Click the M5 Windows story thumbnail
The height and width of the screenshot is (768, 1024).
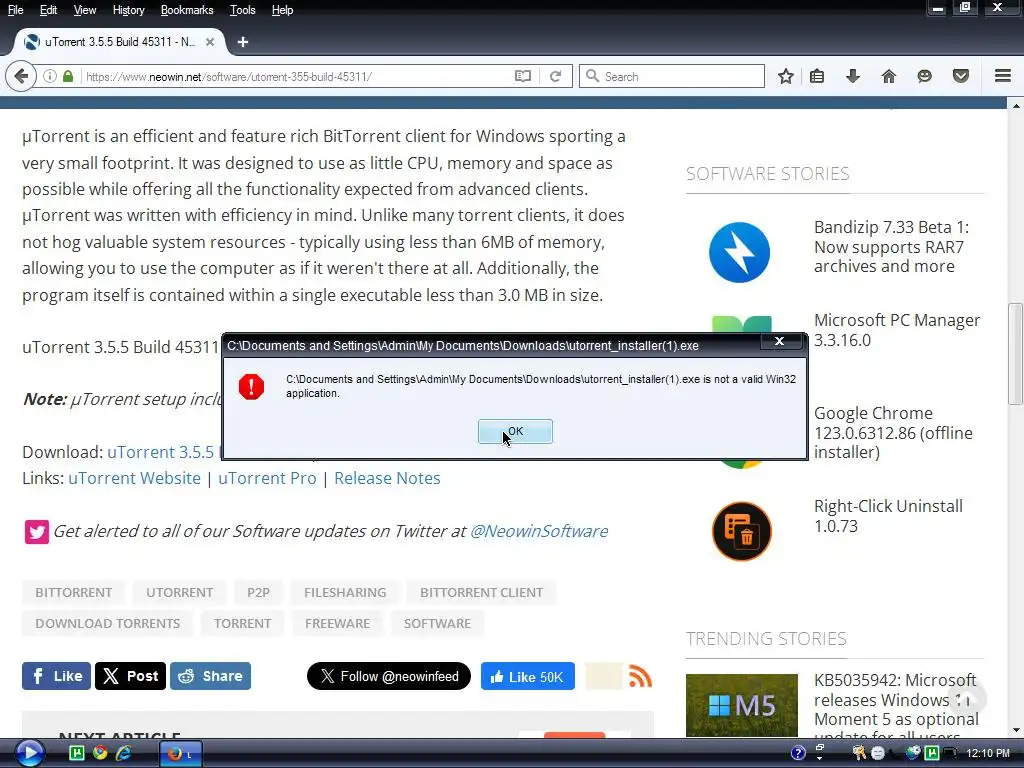pyautogui.click(x=742, y=705)
